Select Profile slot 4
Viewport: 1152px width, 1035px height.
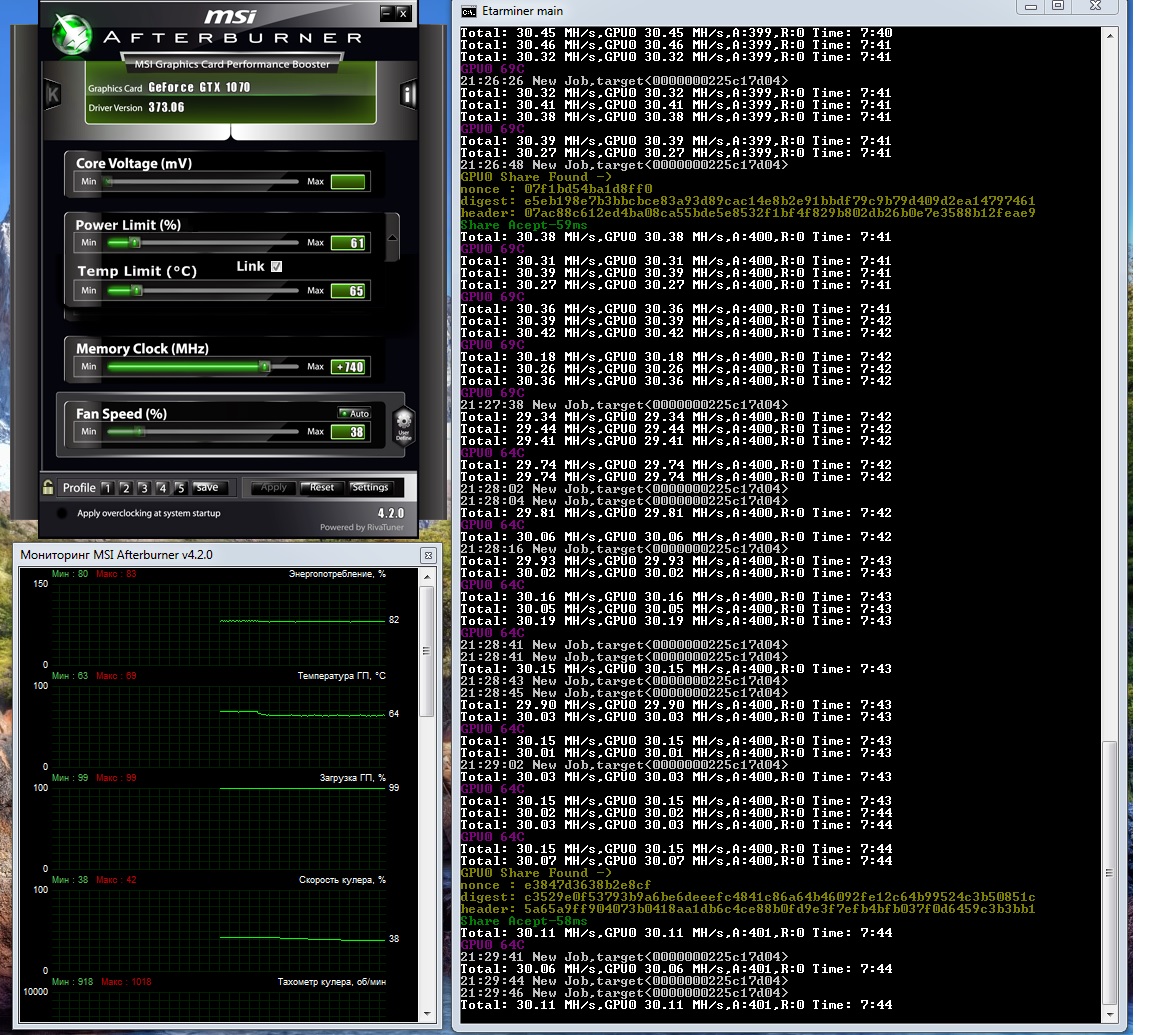pyautogui.click(x=162, y=488)
